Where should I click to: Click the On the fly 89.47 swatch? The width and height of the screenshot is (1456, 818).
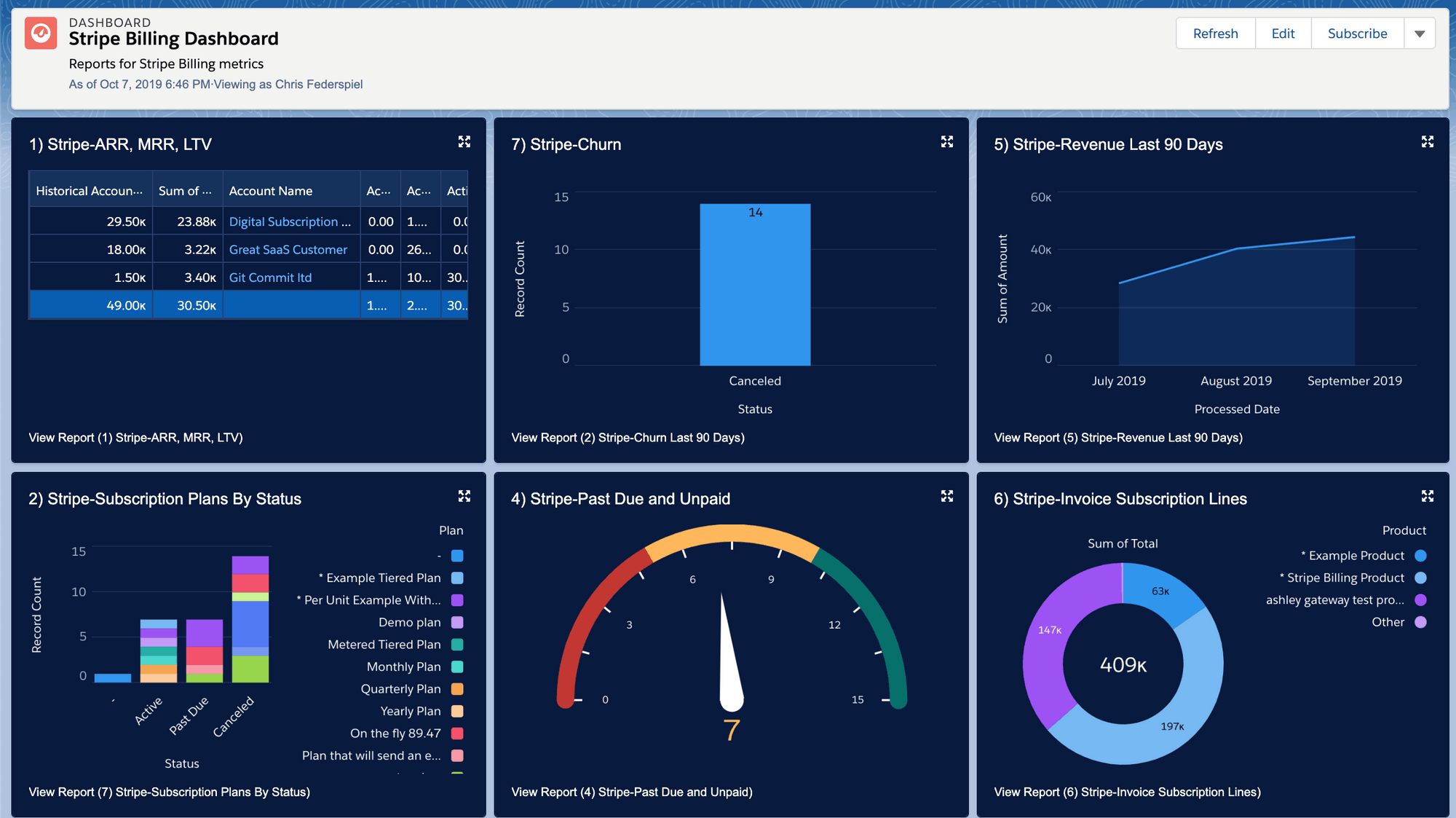pyautogui.click(x=457, y=734)
